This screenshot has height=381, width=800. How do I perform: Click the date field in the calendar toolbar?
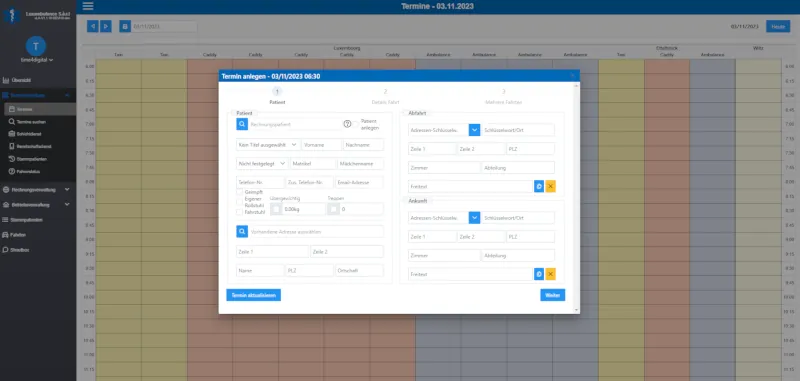point(164,26)
